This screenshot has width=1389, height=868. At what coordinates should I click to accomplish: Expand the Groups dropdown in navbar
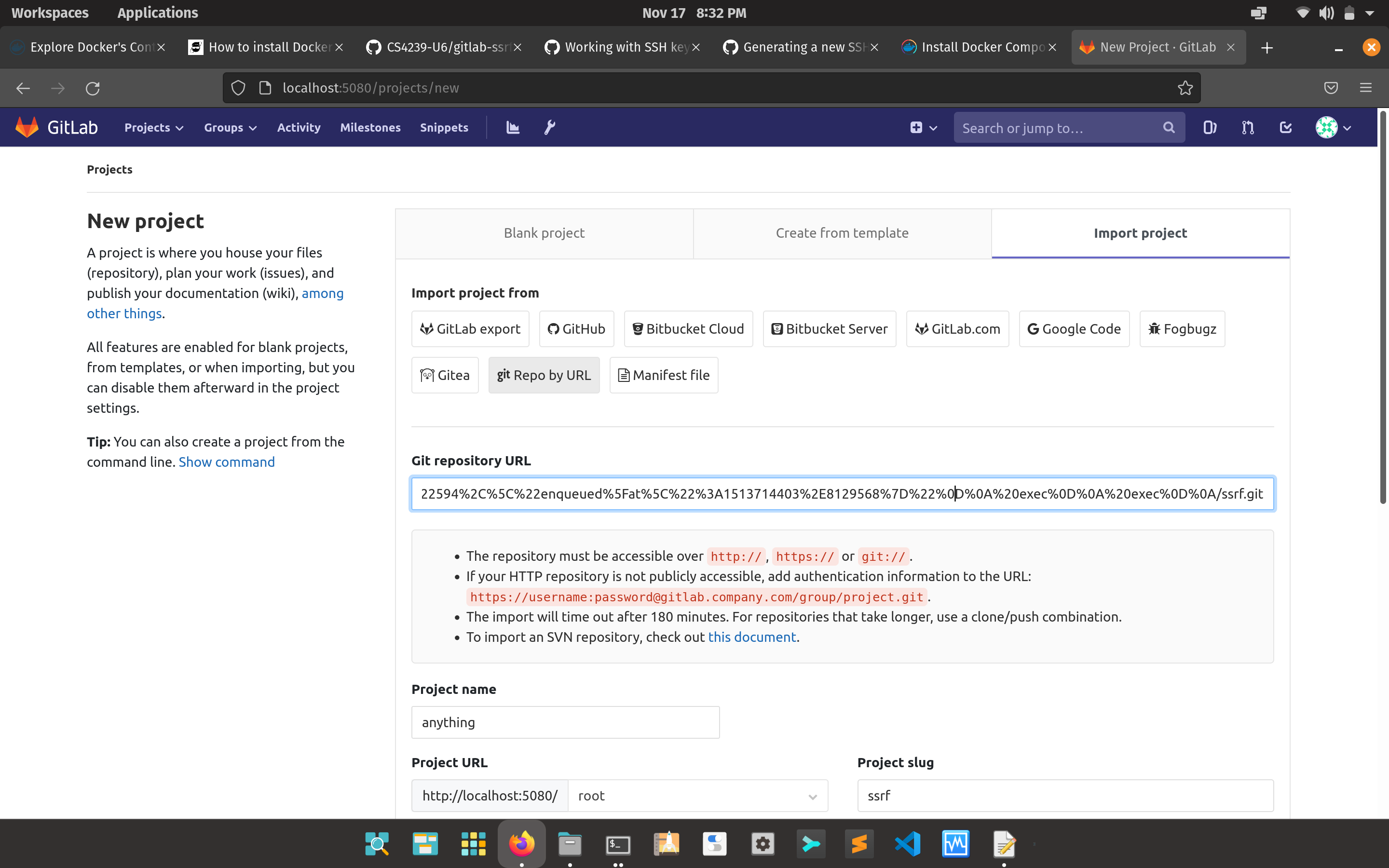230,127
